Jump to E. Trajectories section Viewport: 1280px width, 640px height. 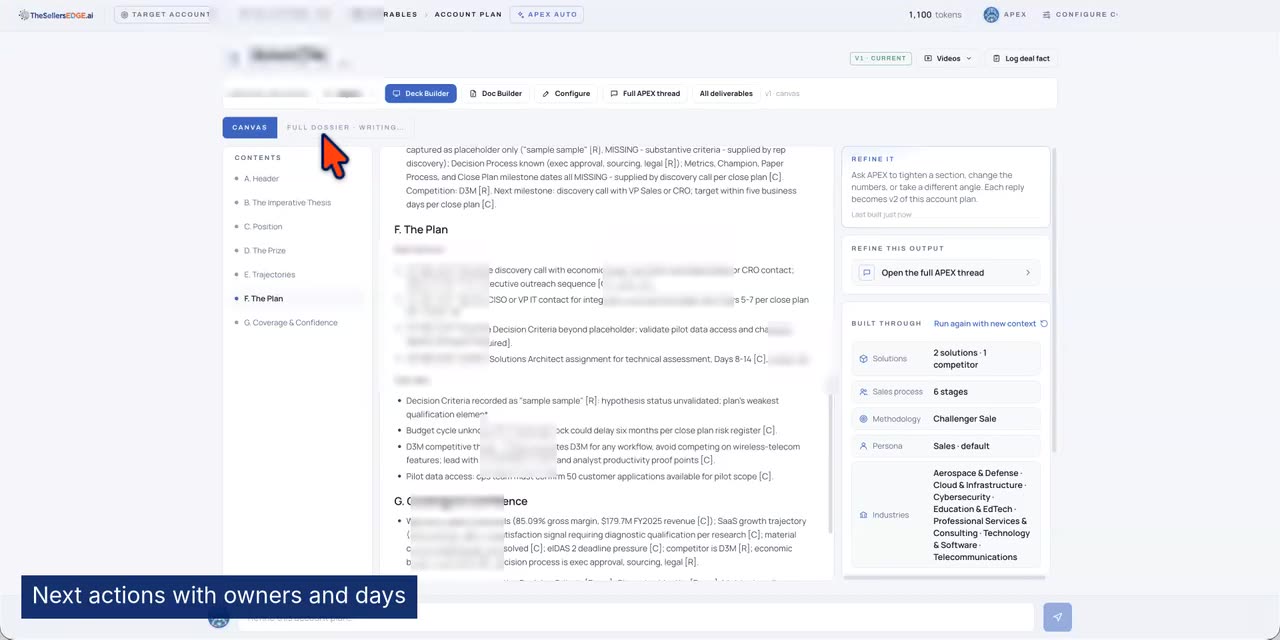coord(269,274)
